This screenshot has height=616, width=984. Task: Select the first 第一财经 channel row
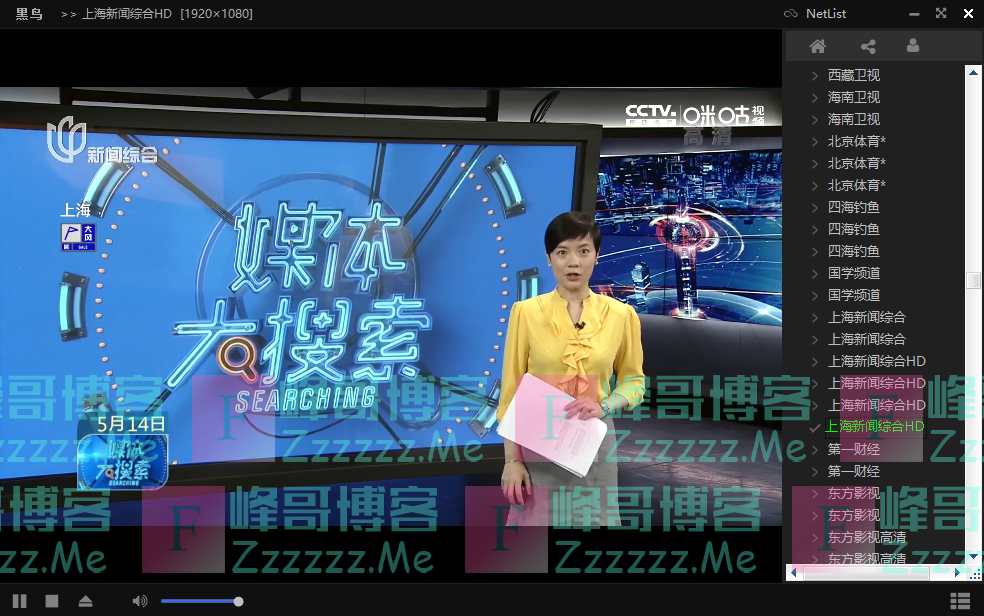(853, 449)
